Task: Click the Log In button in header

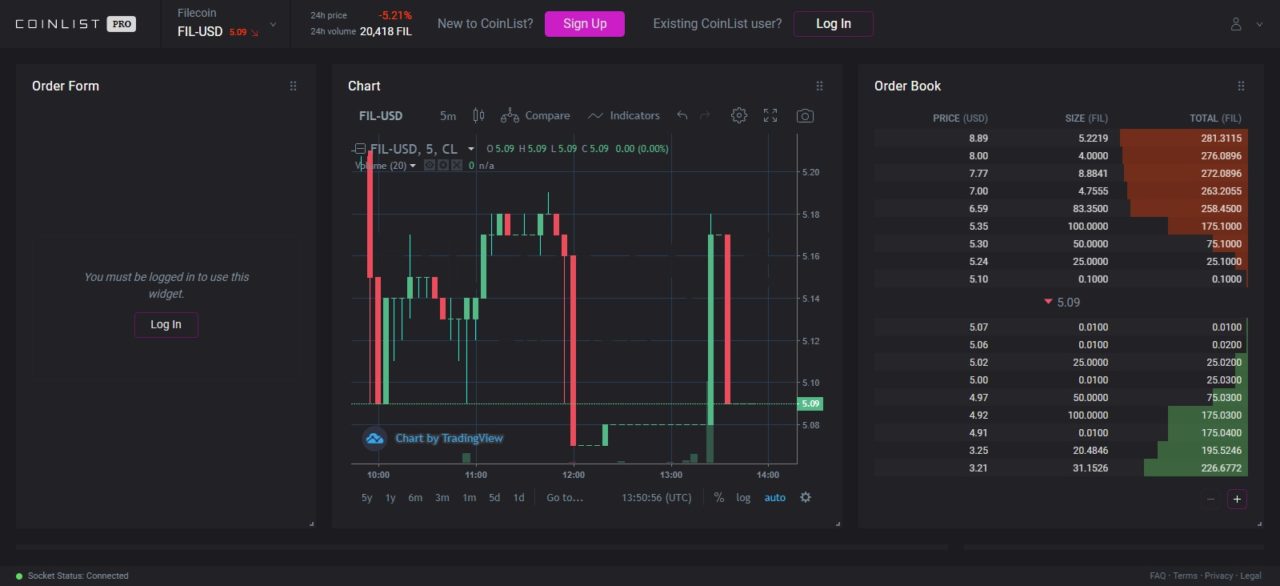Action: [833, 24]
